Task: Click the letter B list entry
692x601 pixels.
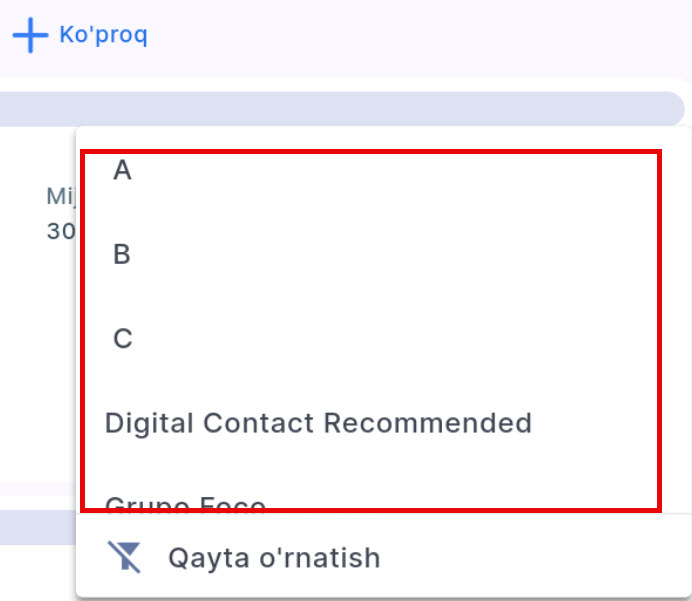Action: (122, 255)
